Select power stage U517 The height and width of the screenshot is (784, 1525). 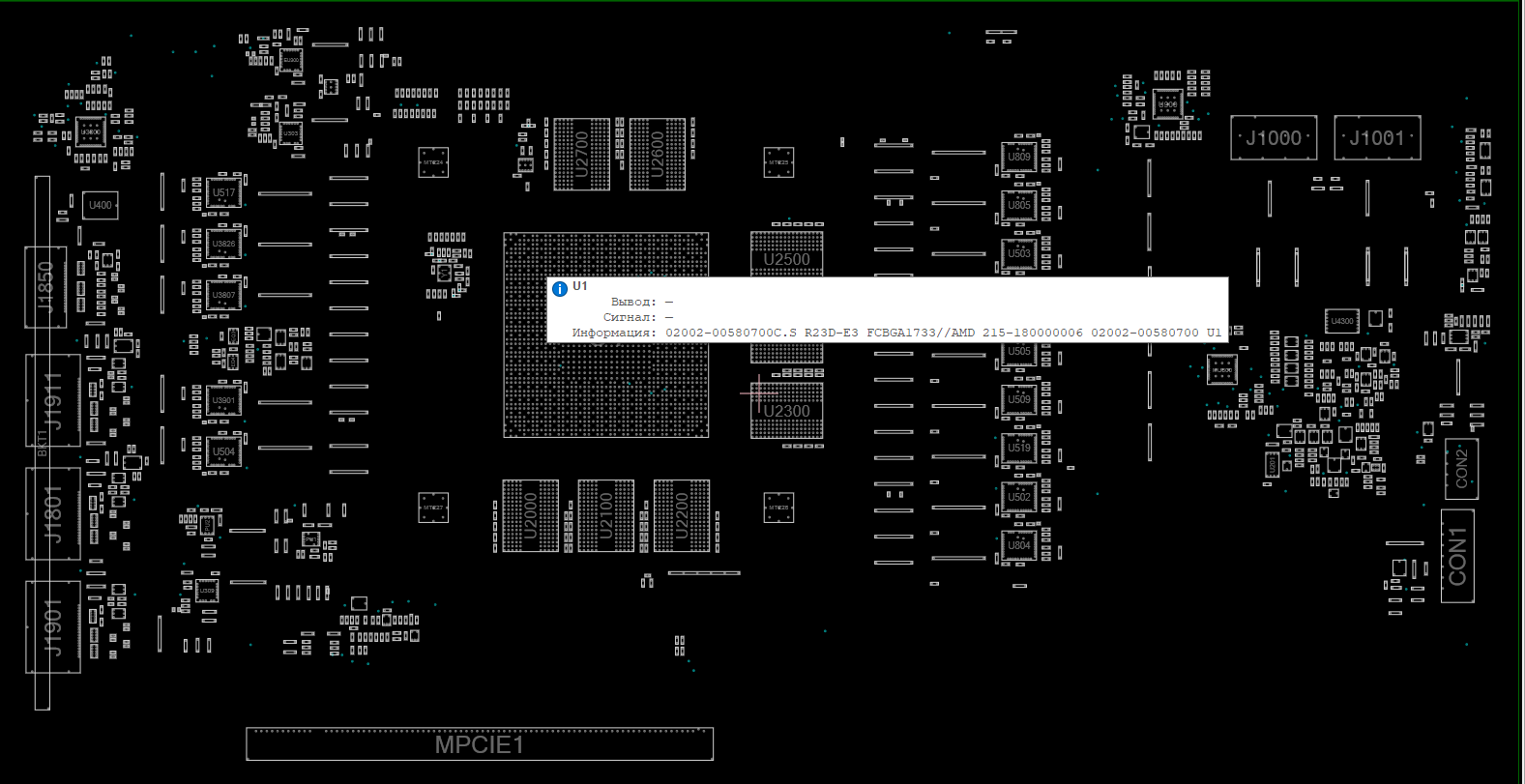[x=223, y=192]
